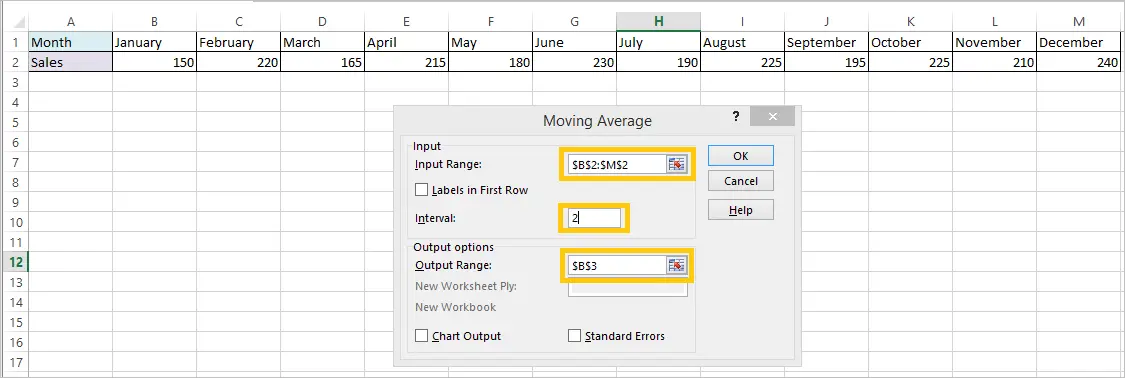Click the January cell
This screenshot has height=378, width=1125.
154,42
